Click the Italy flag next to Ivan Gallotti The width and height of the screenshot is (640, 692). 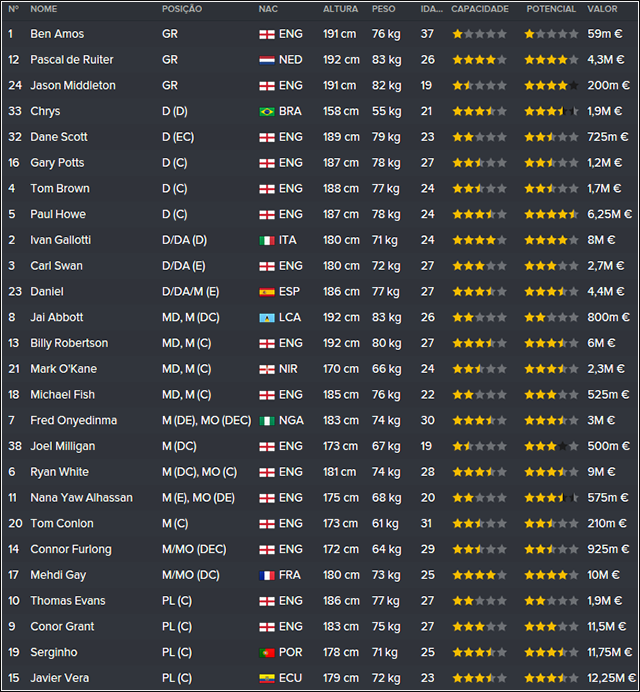pyautogui.click(x=267, y=241)
